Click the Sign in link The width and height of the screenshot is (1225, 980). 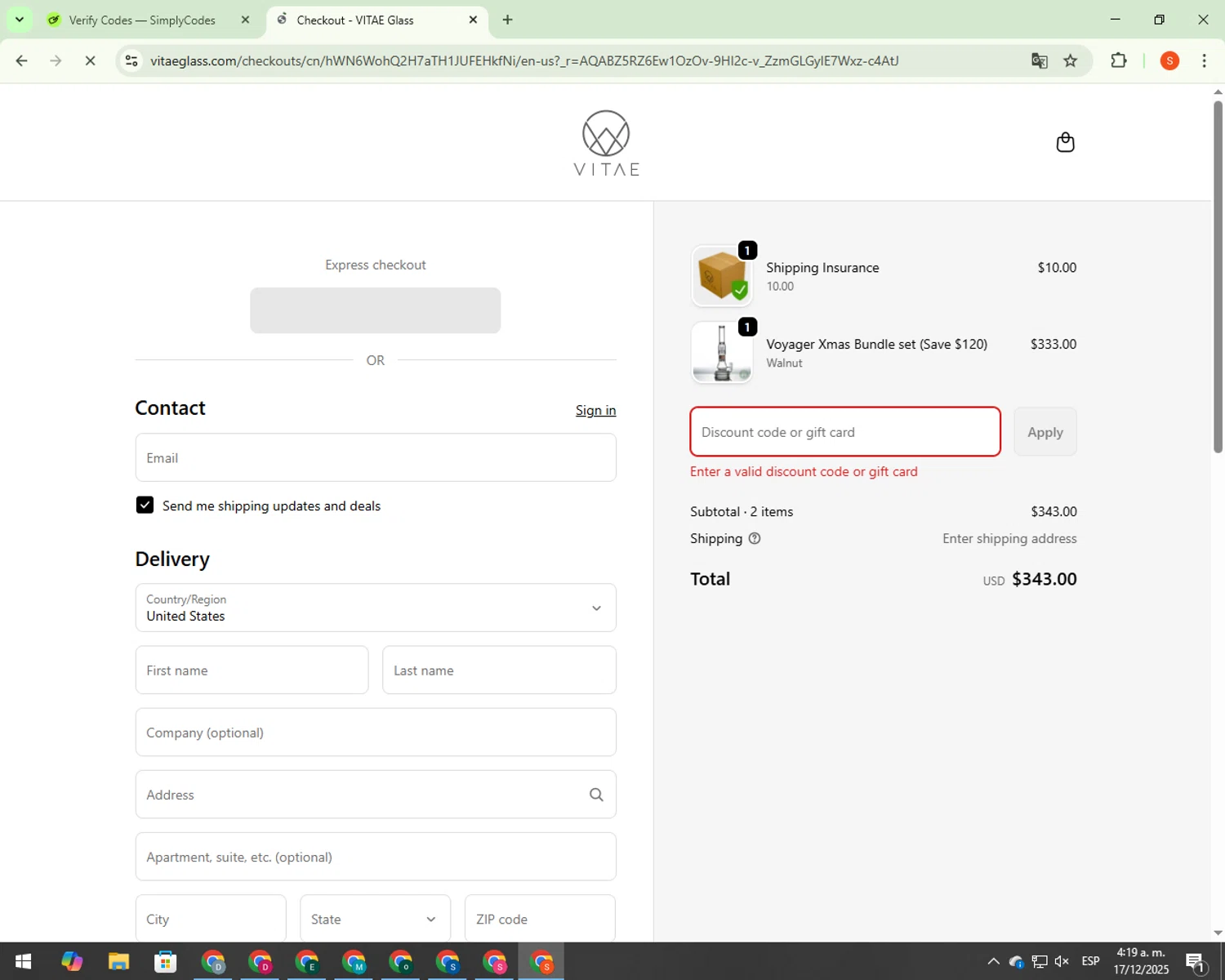point(595,410)
